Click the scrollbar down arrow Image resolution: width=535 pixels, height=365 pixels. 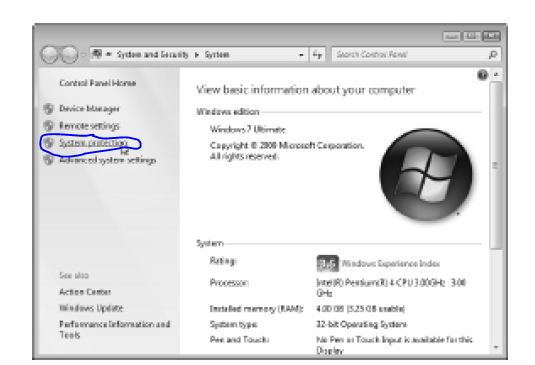coord(496,347)
